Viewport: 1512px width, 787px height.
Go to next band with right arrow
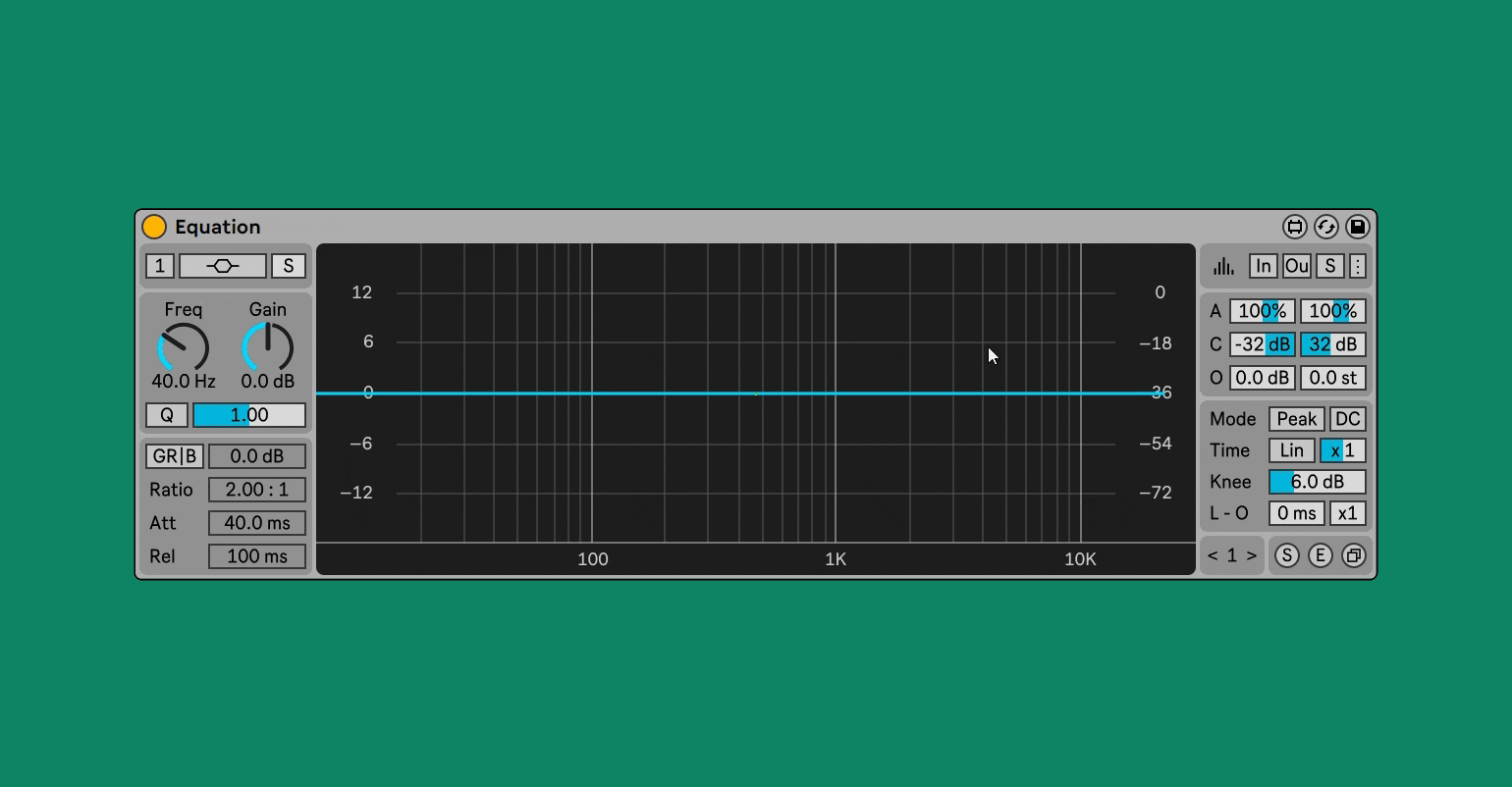[1251, 555]
